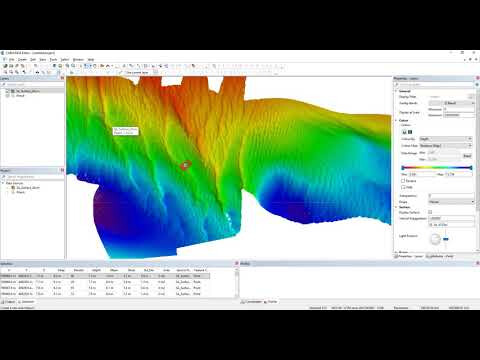
Task: Click Use current layer in the toolbar
Action: (137, 72)
